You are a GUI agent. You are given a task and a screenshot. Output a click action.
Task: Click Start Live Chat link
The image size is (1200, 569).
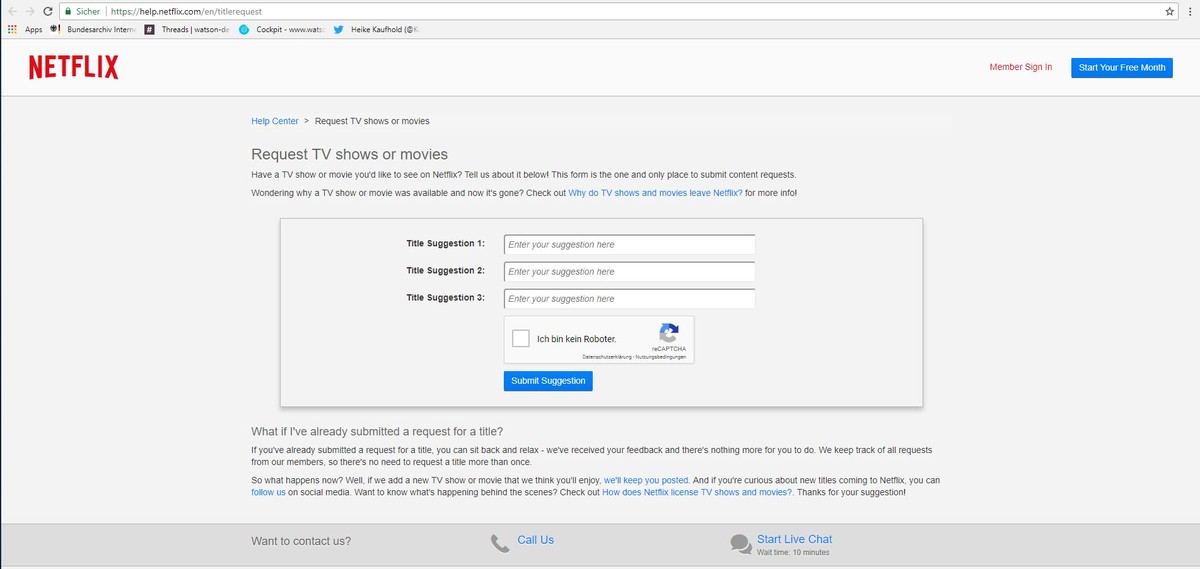click(794, 539)
